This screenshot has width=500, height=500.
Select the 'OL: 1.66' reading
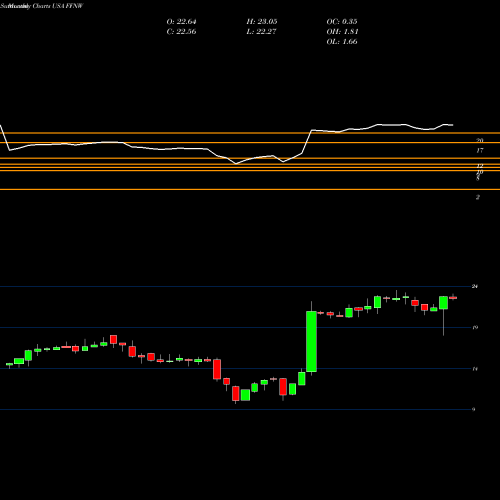tap(342, 42)
